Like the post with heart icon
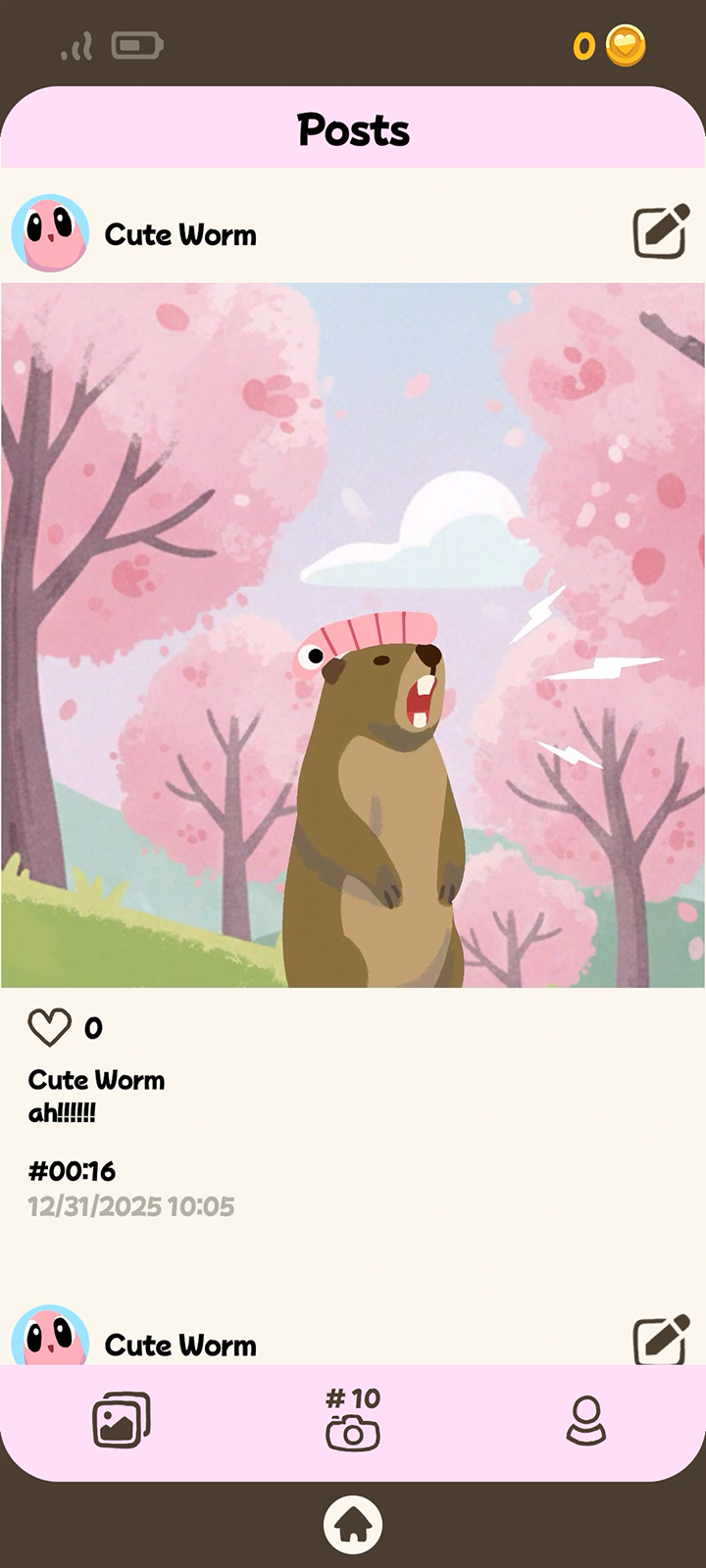This screenshot has height=1568, width=706. (49, 1028)
